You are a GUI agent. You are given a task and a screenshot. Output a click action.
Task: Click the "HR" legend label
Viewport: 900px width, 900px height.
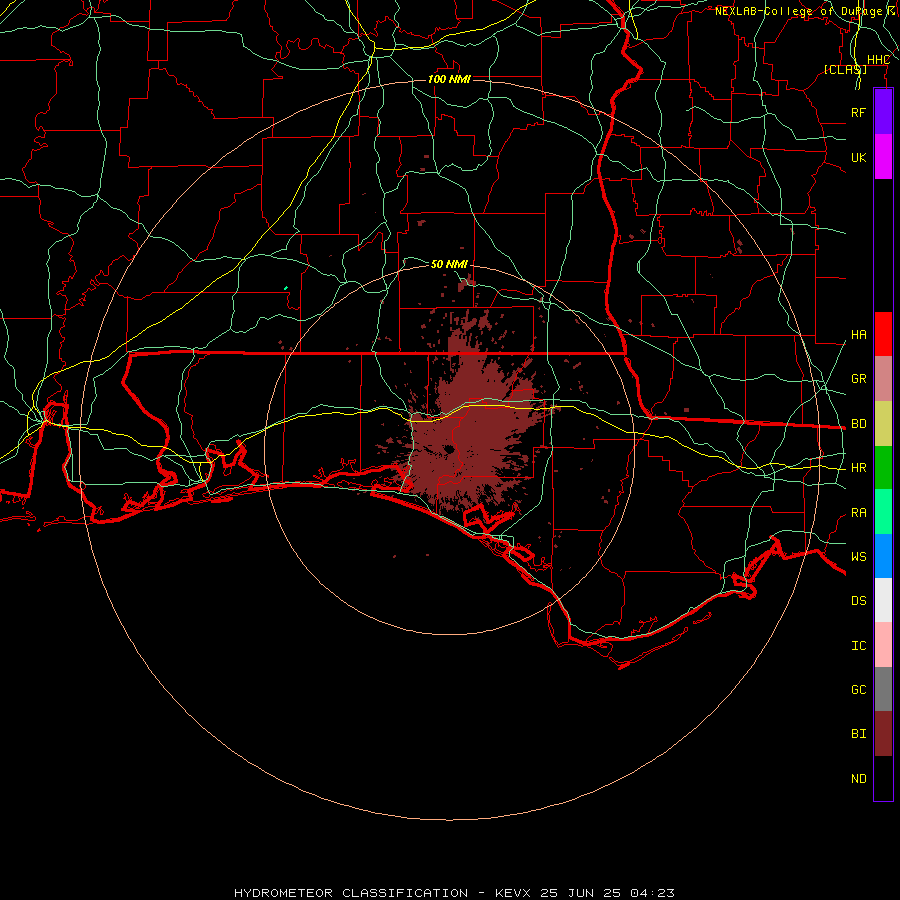(x=859, y=468)
